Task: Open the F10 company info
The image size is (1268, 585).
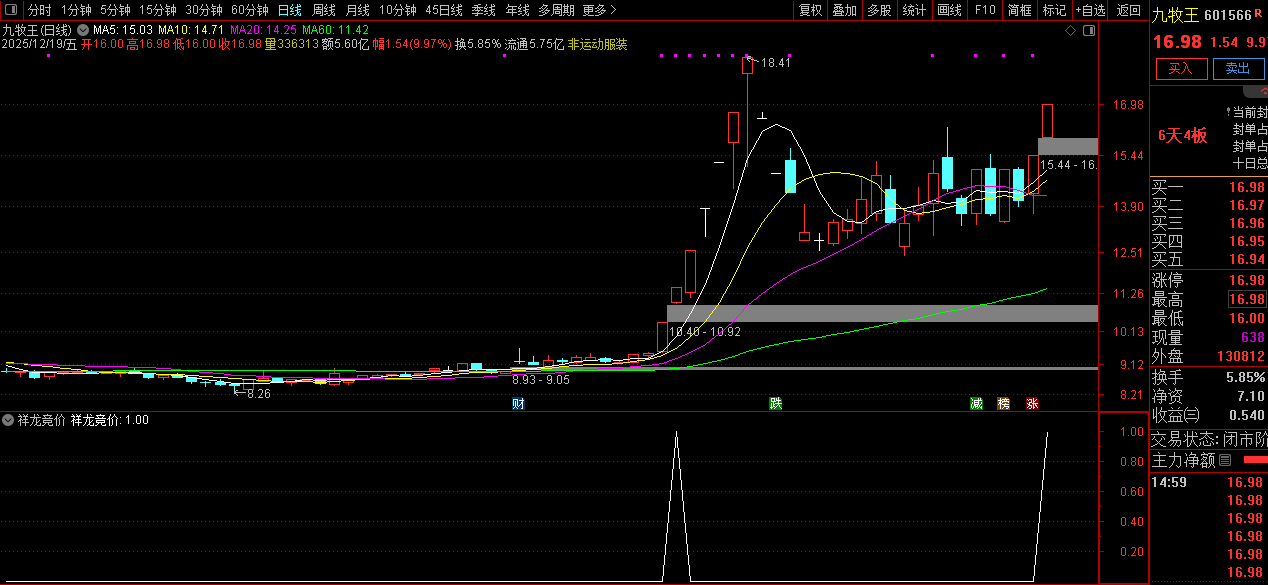Action: coord(985,10)
